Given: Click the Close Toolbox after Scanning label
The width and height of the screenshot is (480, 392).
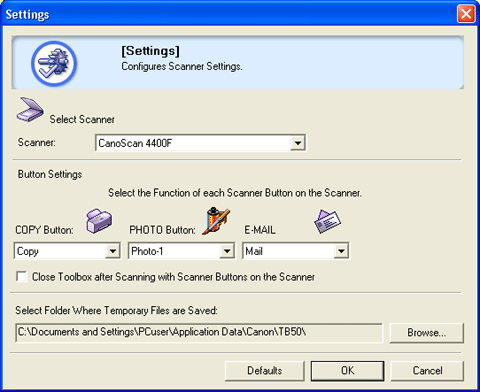Looking at the screenshot, I should pos(173,277).
